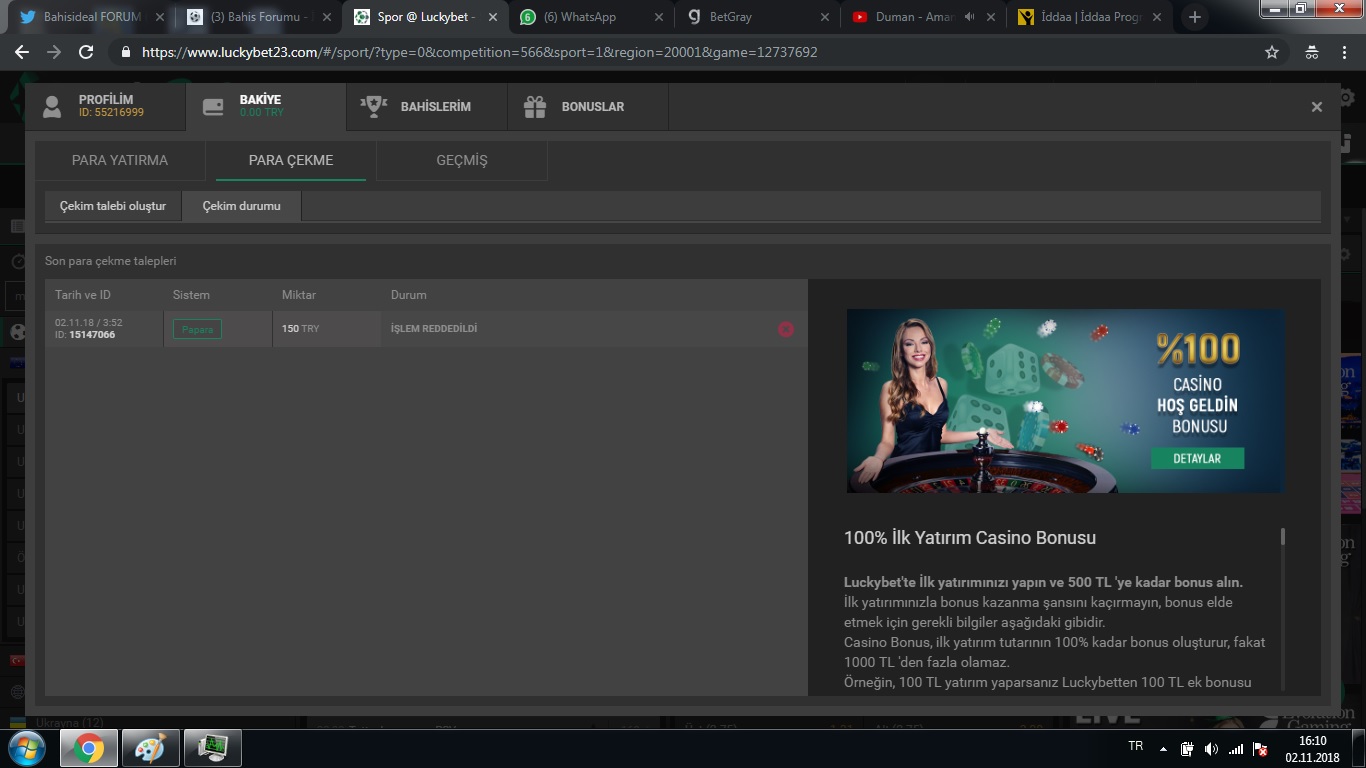Open a new browser tab
Image resolution: width=1366 pixels, height=768 pixels.
1194,17
